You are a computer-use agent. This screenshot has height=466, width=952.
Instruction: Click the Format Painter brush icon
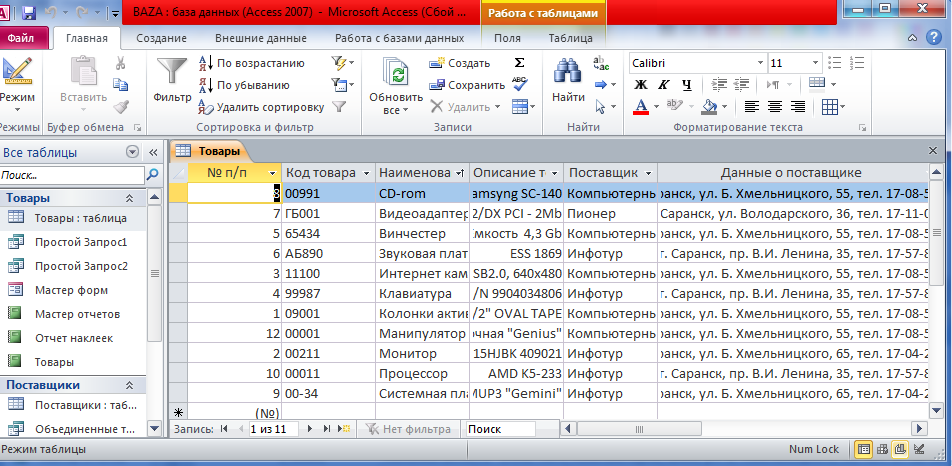pyautogui.click(x=121, y=107)
